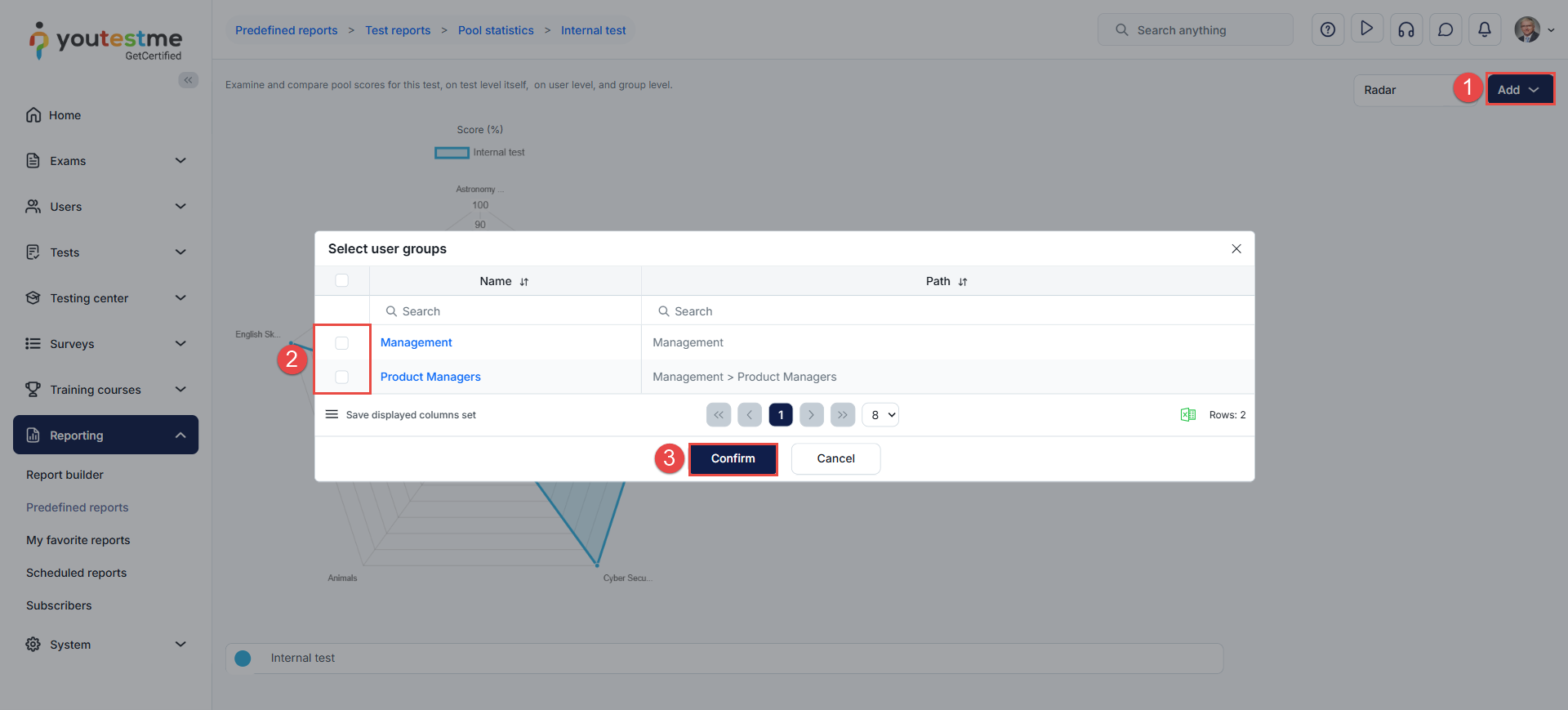Click the Search anything field

1196,29
